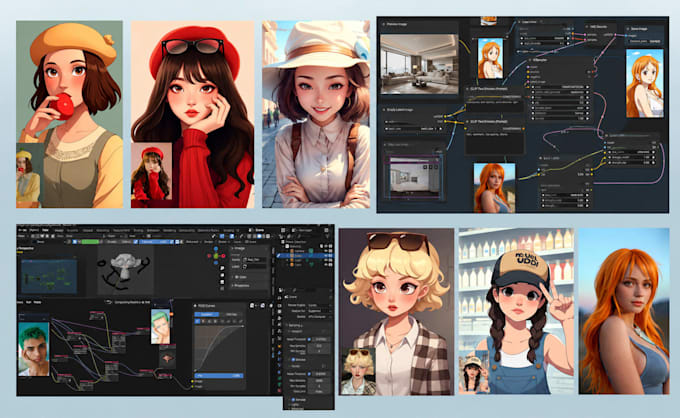Toggle the Render Denoise checkbox at panel bottom
The image size is (680, 418).
293,400
